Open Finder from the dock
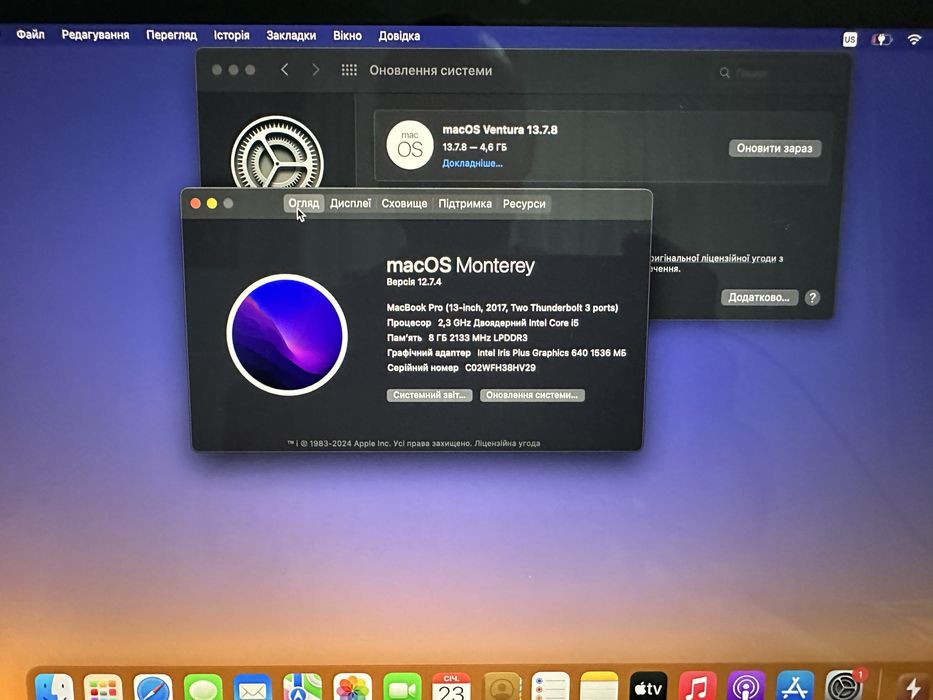The width and height of the screenshot is (933, 700). coord(54,688)
